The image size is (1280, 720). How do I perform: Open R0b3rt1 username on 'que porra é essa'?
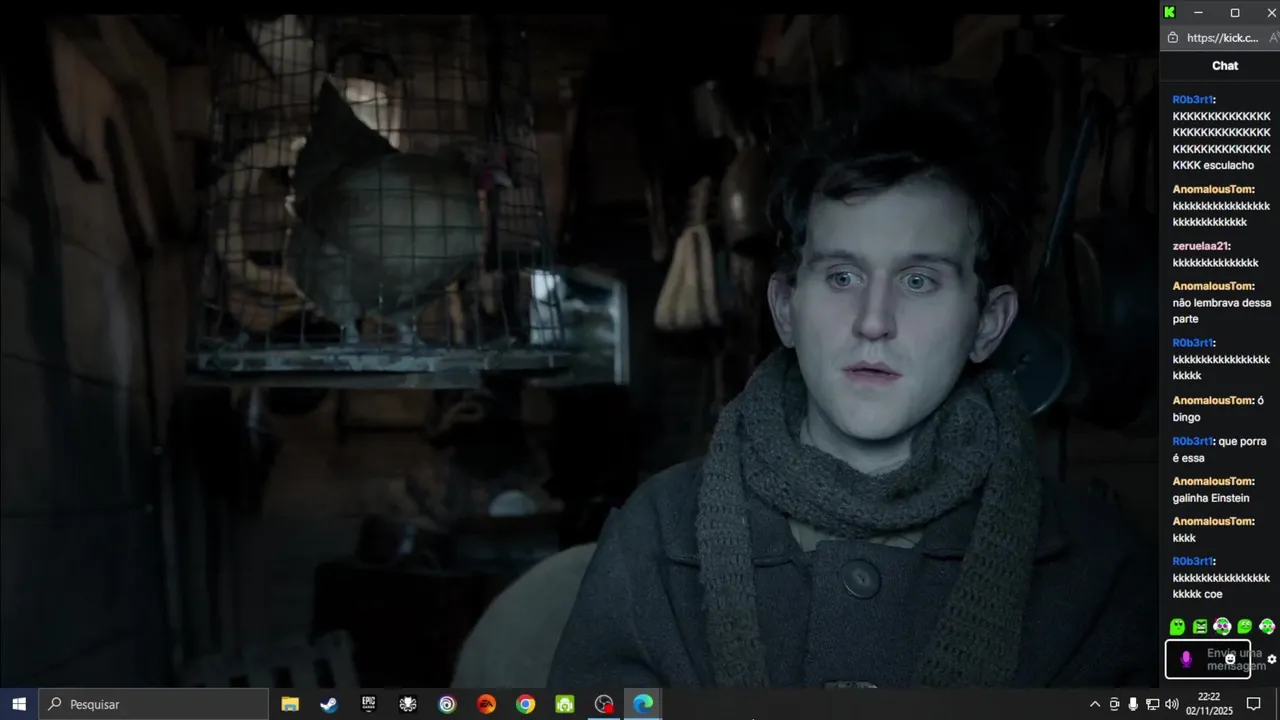1192,441
